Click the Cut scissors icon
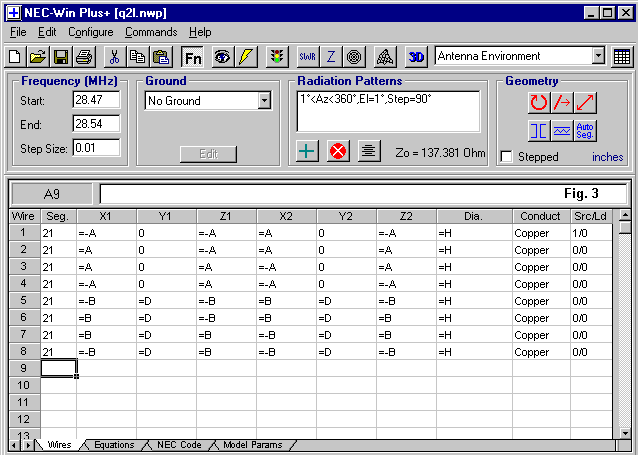This screenshot has width=638, height=455. click(114, 57)
